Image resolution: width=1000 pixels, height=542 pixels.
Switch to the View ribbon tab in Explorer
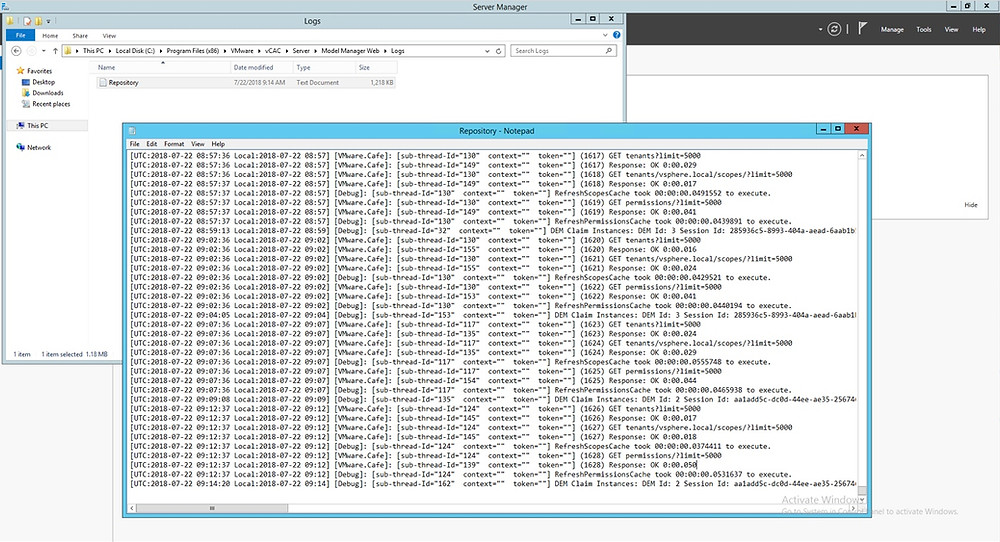[x=109, y=36]
